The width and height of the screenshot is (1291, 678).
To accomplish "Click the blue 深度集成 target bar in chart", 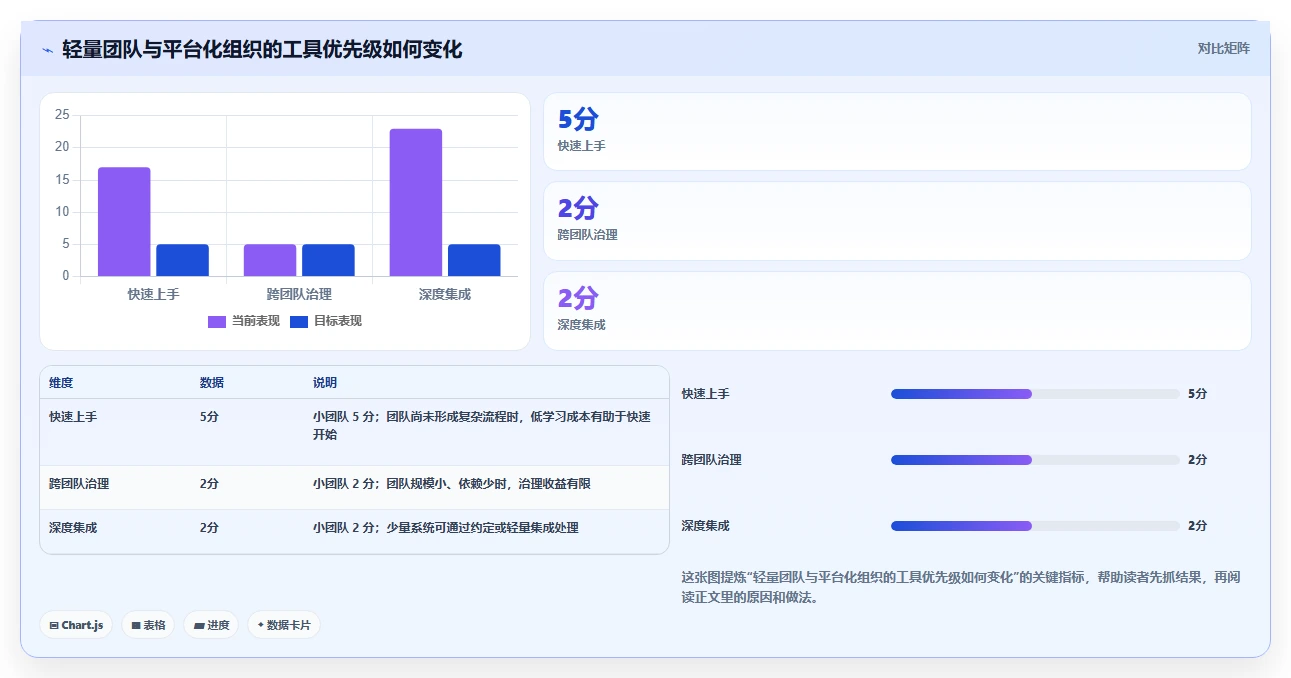I will [474, 260].
